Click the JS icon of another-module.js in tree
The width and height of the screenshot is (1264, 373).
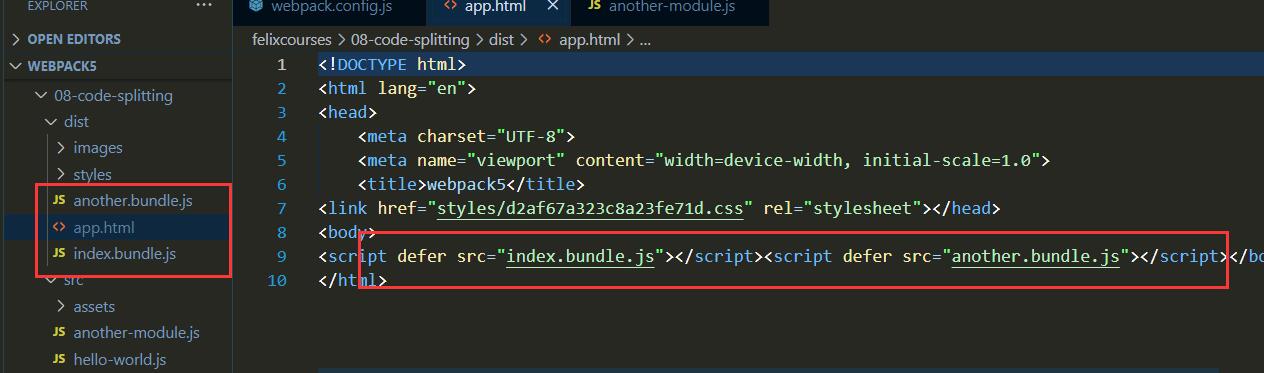point(59,333)
